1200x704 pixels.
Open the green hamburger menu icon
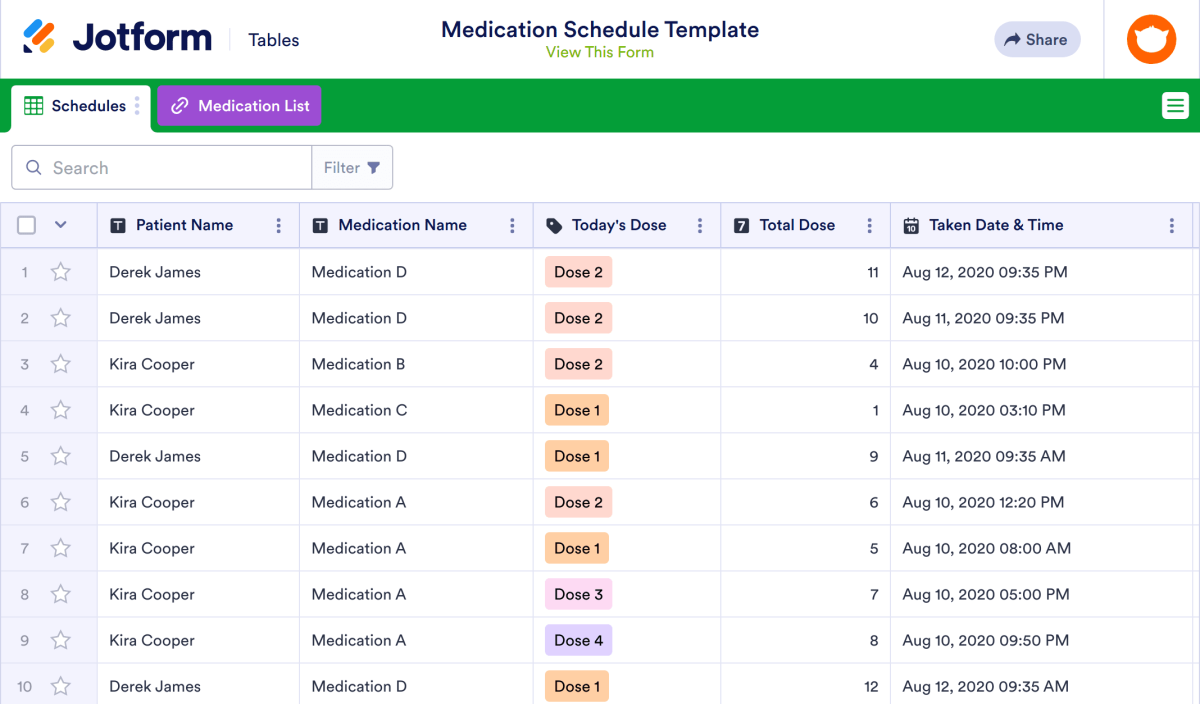click(x=1175, y=105)
